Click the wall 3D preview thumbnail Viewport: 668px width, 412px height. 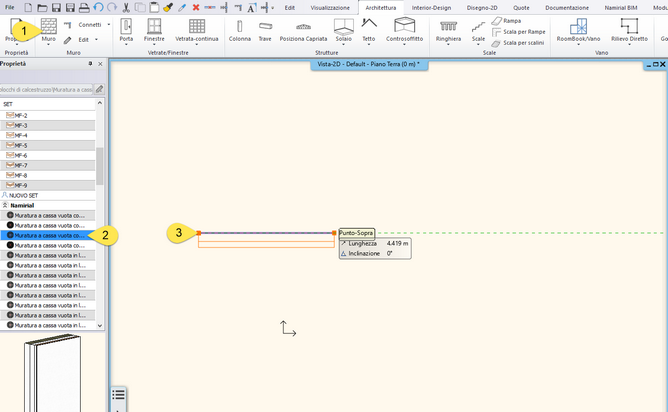point(52,373)
